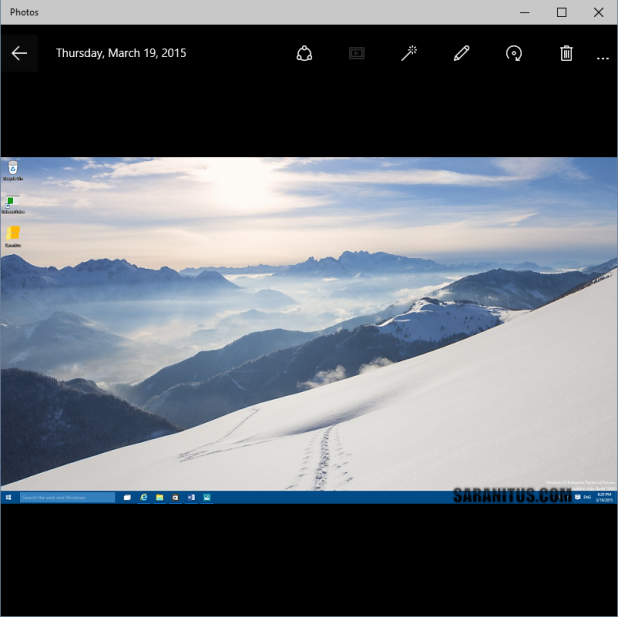Apply auto Enhance with the magic wand

(x=409, y=53)
